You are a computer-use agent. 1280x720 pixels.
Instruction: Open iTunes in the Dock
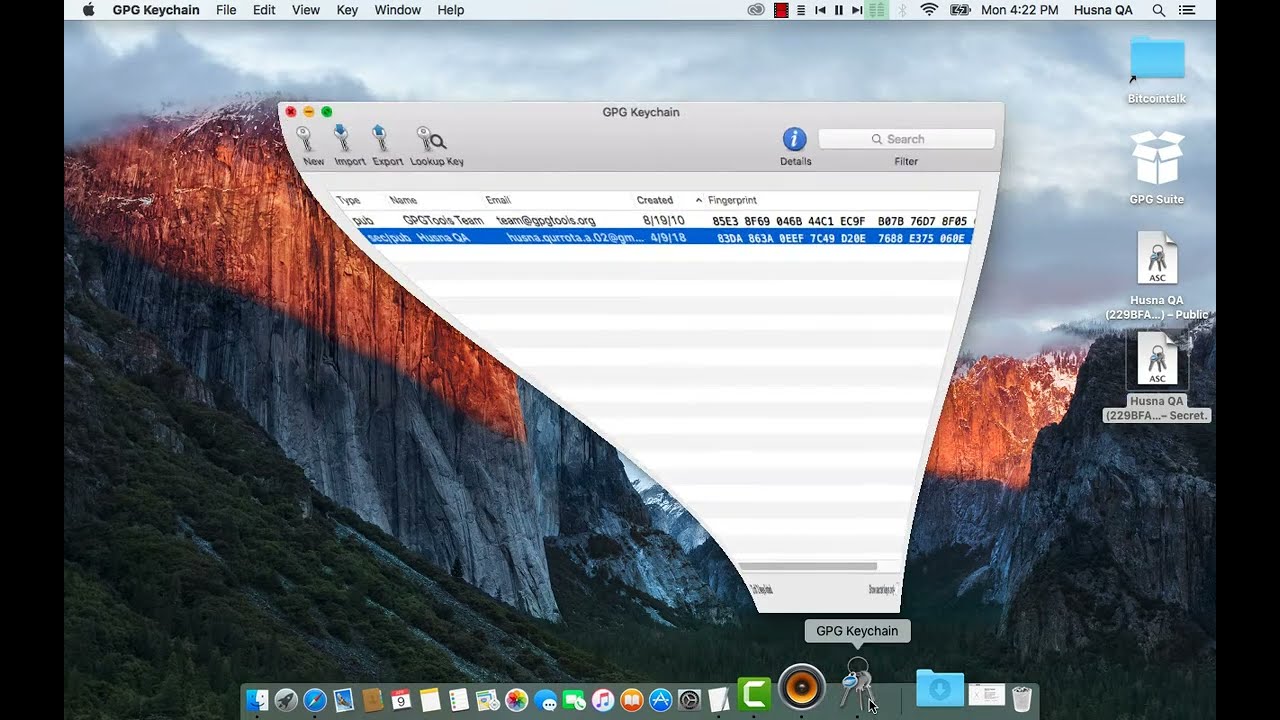603,699
